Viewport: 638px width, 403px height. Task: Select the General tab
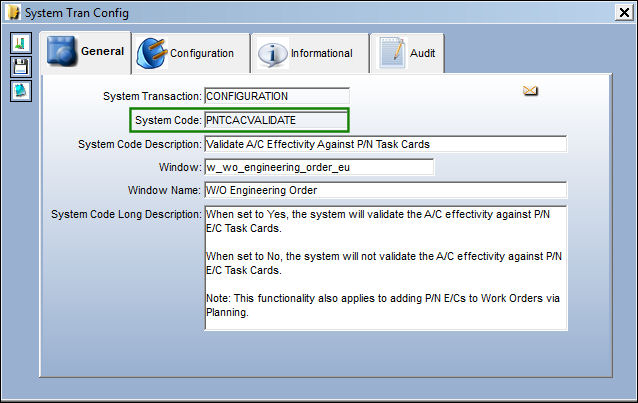(86, 52)
